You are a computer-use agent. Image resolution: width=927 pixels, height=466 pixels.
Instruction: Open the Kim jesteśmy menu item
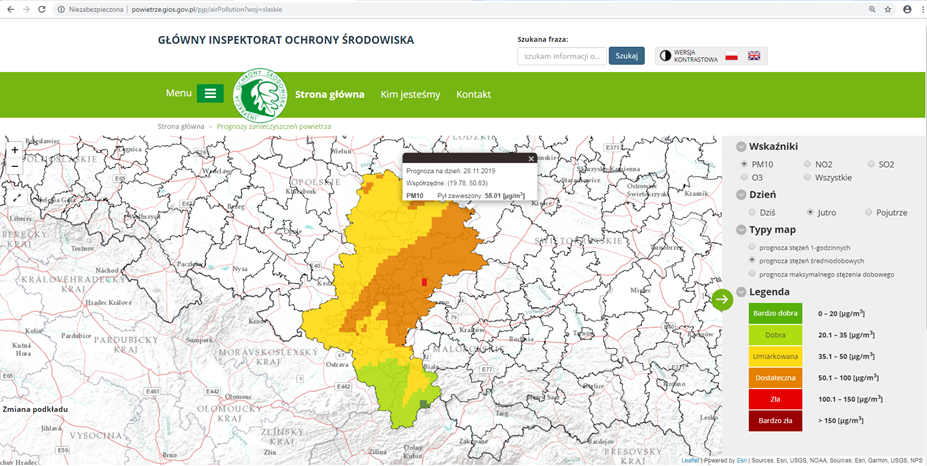click(410, 94)
